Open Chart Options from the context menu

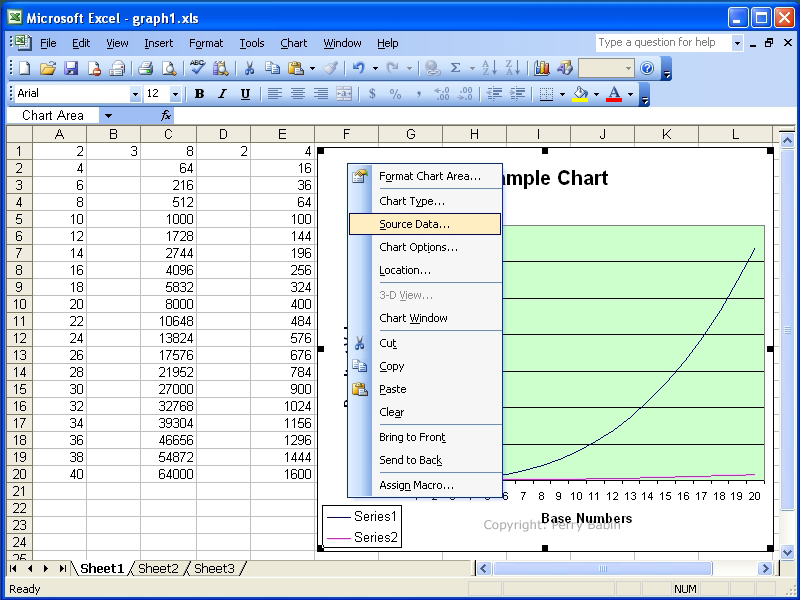[424, 247]
